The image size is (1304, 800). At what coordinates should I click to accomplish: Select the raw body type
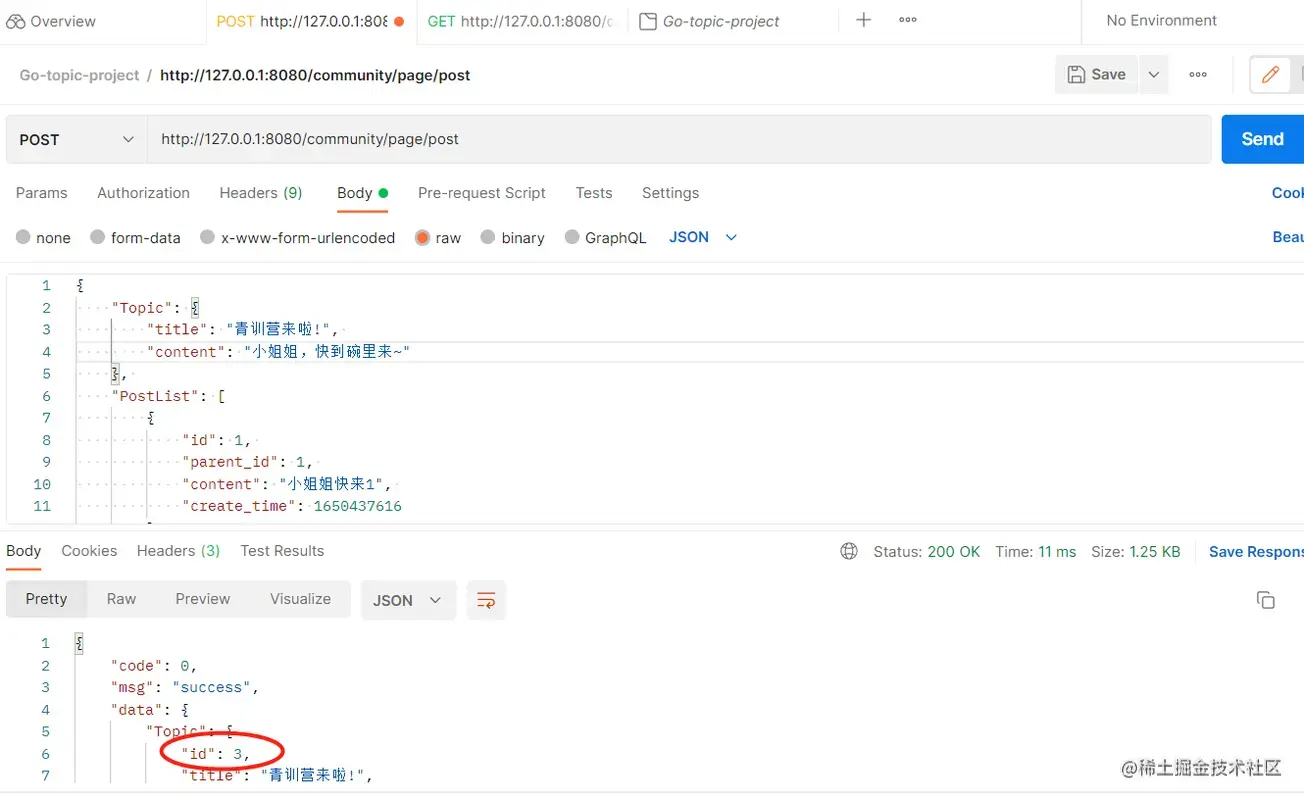[x=438, y=238]
